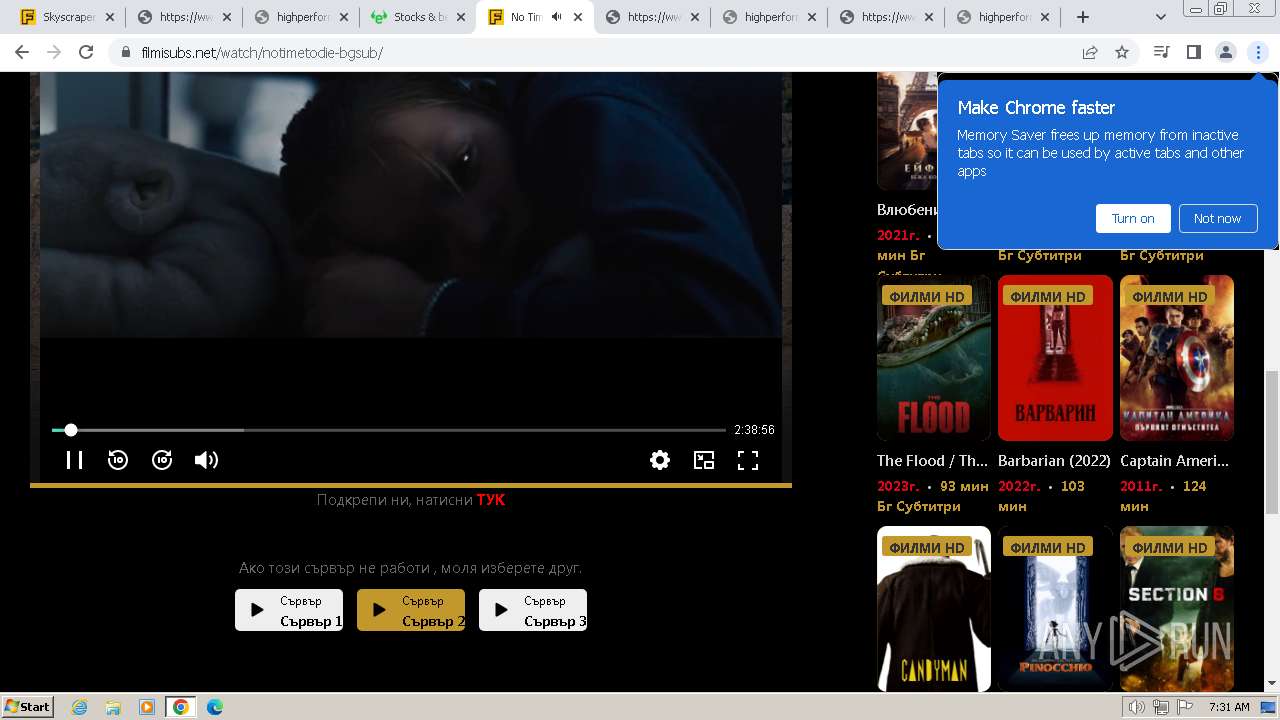The image size is (1280, 720).
Task: Enter fullscreen video mode
Action: coord(748,460)
